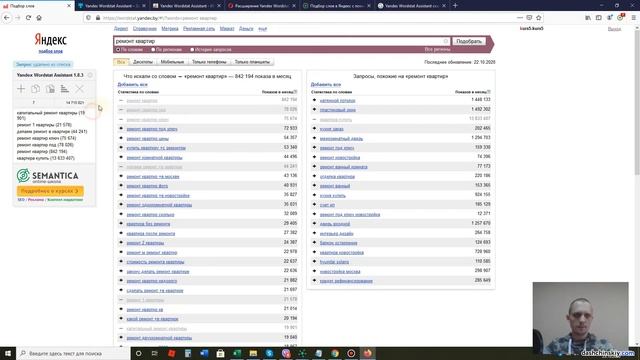
Task: Click the Windows taskbar search box
Action: (73, 353)
